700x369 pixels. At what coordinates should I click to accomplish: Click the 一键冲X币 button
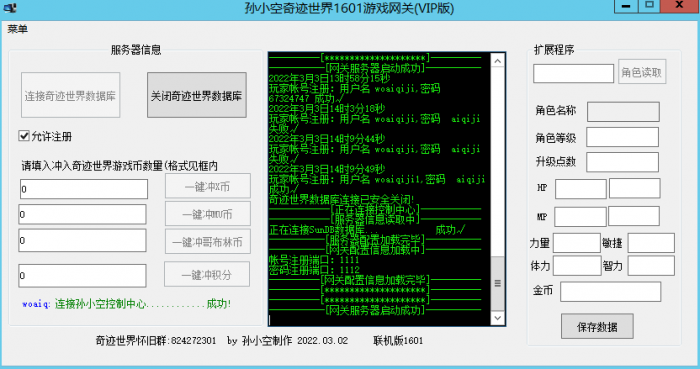[x=208, y=186]
